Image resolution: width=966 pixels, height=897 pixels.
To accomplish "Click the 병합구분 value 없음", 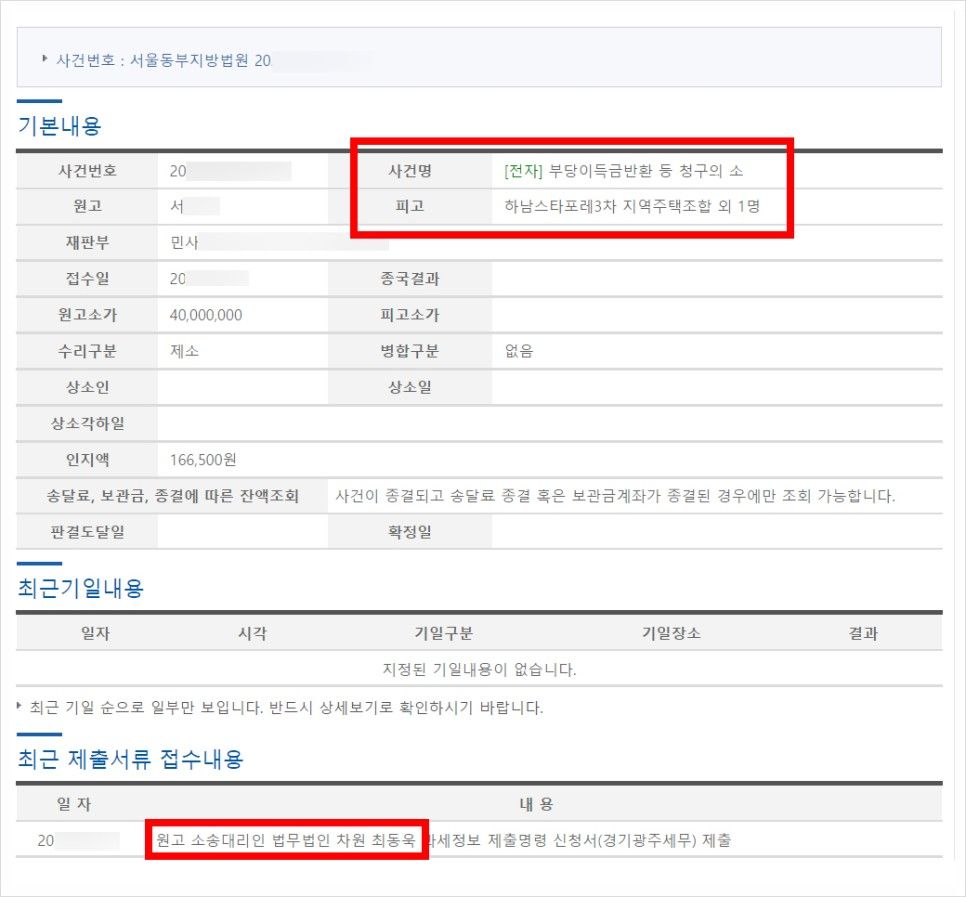I will point(519,351).
